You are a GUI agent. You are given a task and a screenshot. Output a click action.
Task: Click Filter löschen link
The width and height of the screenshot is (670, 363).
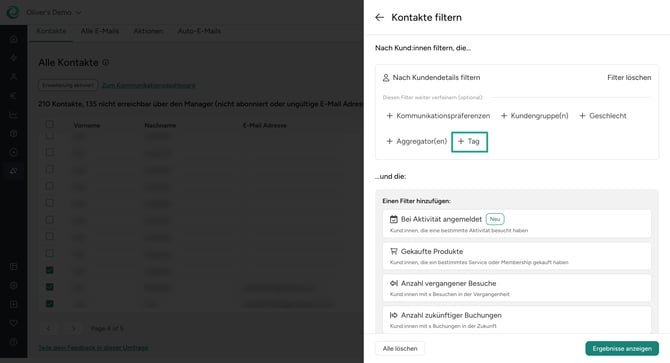[629, 77]
